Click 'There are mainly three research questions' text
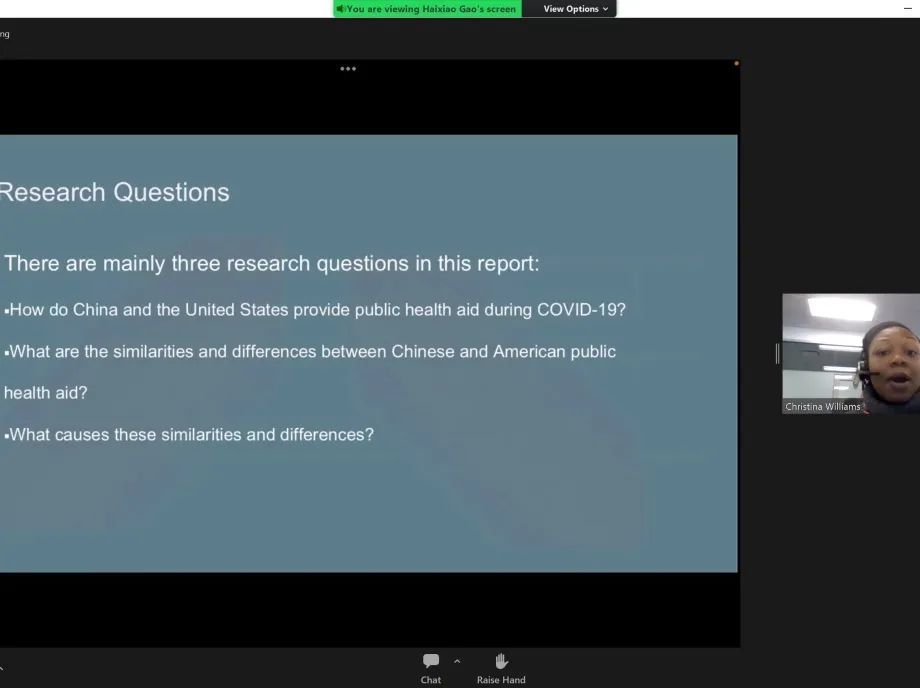 click(272, 263)
